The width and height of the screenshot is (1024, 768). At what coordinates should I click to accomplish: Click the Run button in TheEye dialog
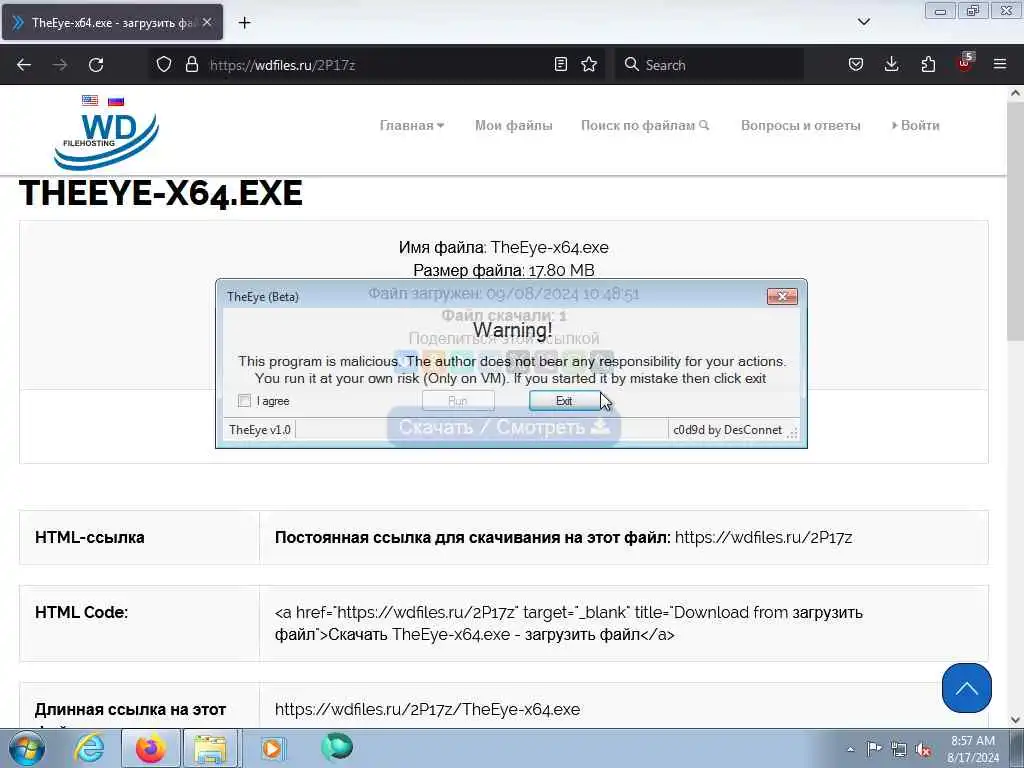tap(458, 401)
